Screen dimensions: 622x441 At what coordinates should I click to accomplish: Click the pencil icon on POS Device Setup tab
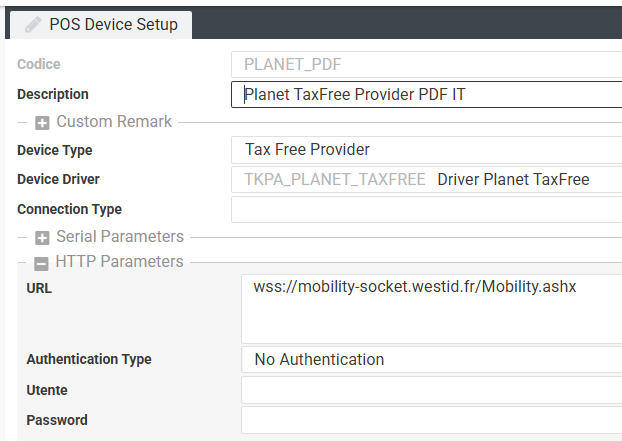[x=34, y=24]
